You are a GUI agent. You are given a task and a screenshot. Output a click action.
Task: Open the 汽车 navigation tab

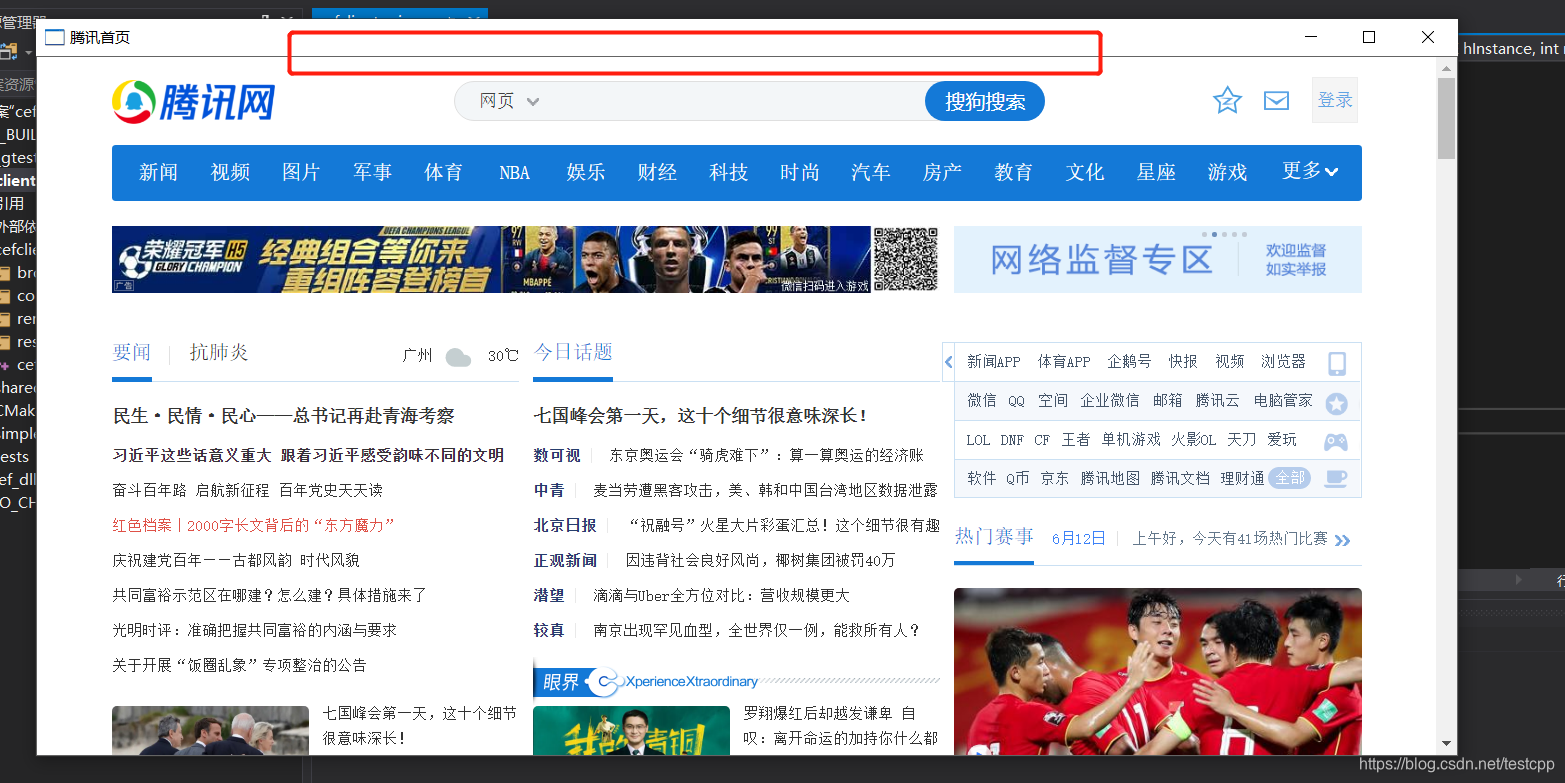point(871,172)
